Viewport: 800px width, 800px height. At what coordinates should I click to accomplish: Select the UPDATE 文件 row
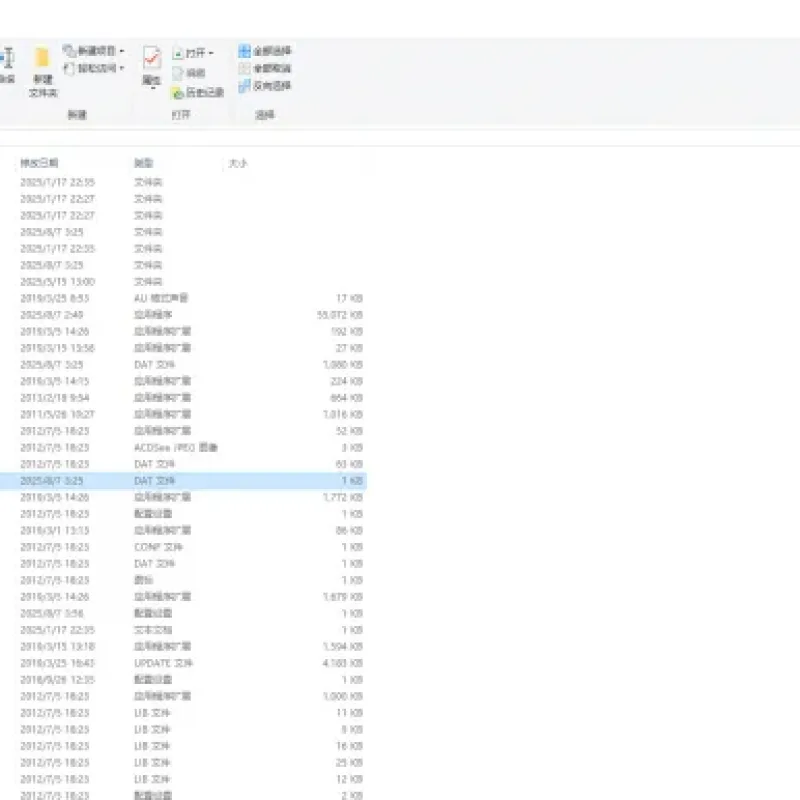coord(183,663)
